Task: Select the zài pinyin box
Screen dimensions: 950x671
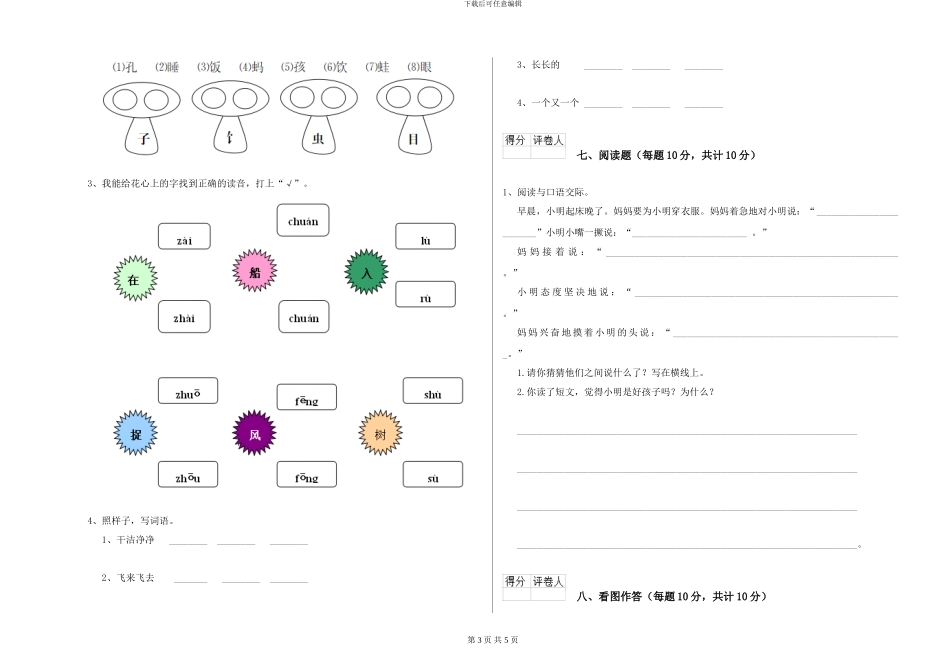Action: click(x=184, y=236)
